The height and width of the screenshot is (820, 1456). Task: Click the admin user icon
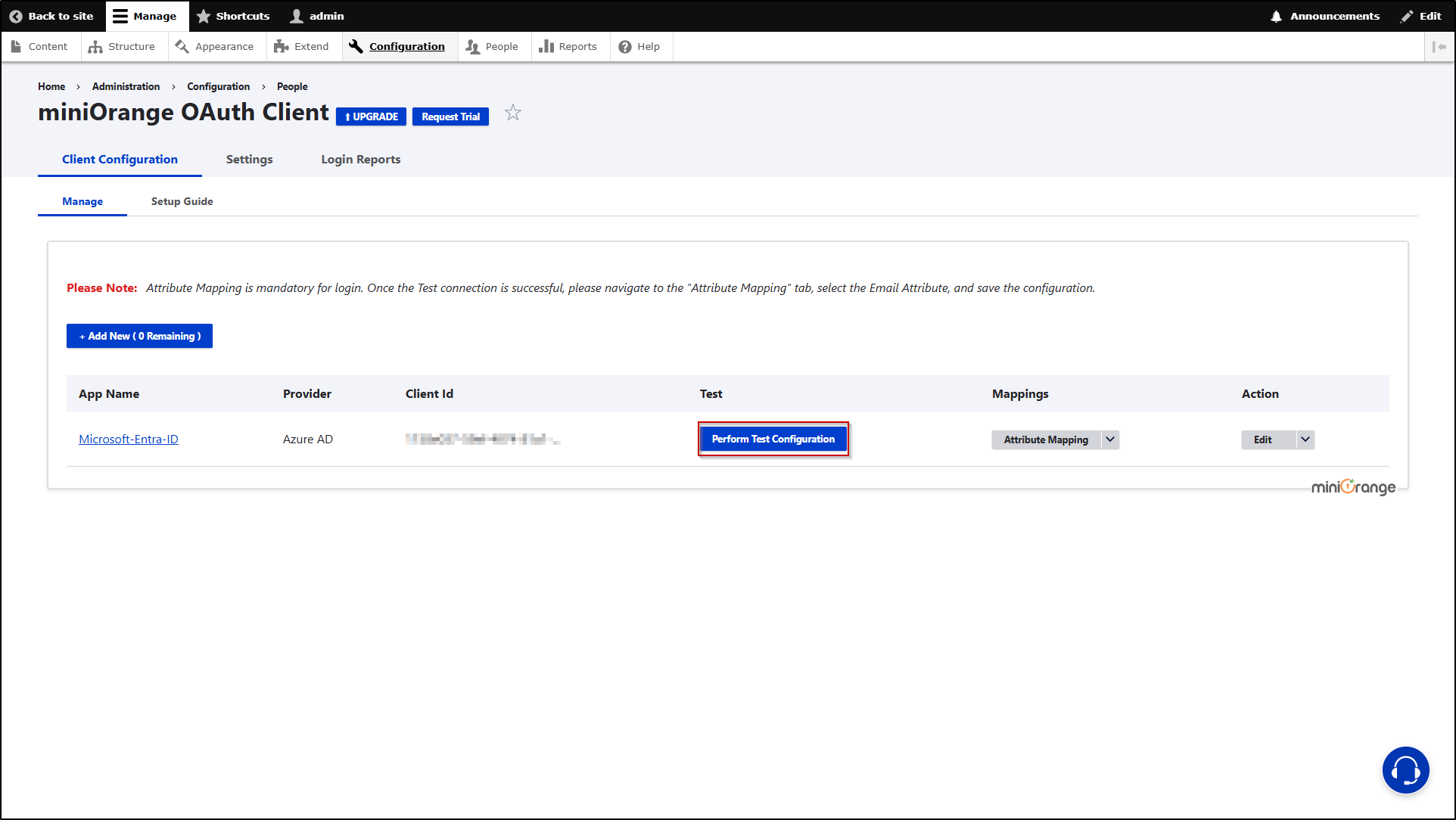[x=295, y=15]
